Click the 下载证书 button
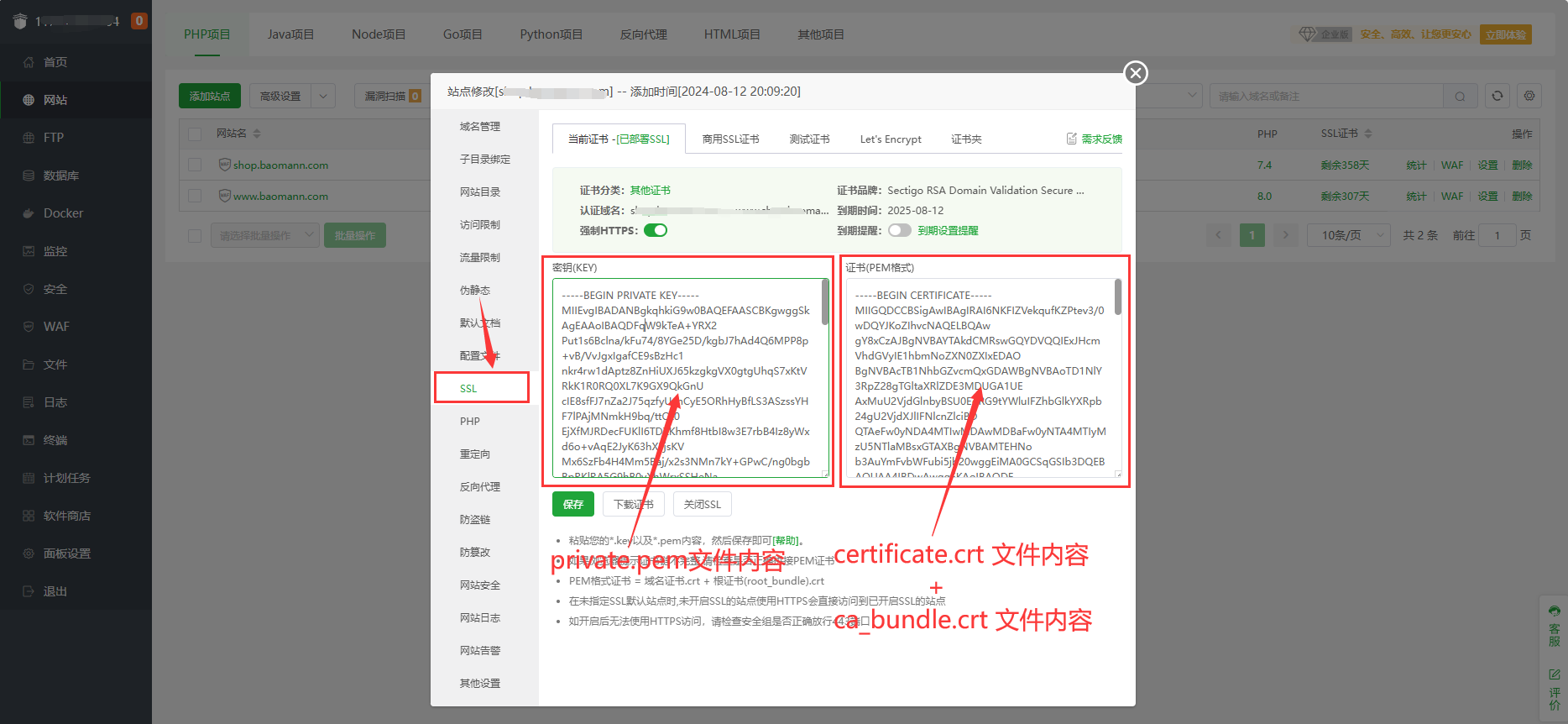 coord(634,504)
